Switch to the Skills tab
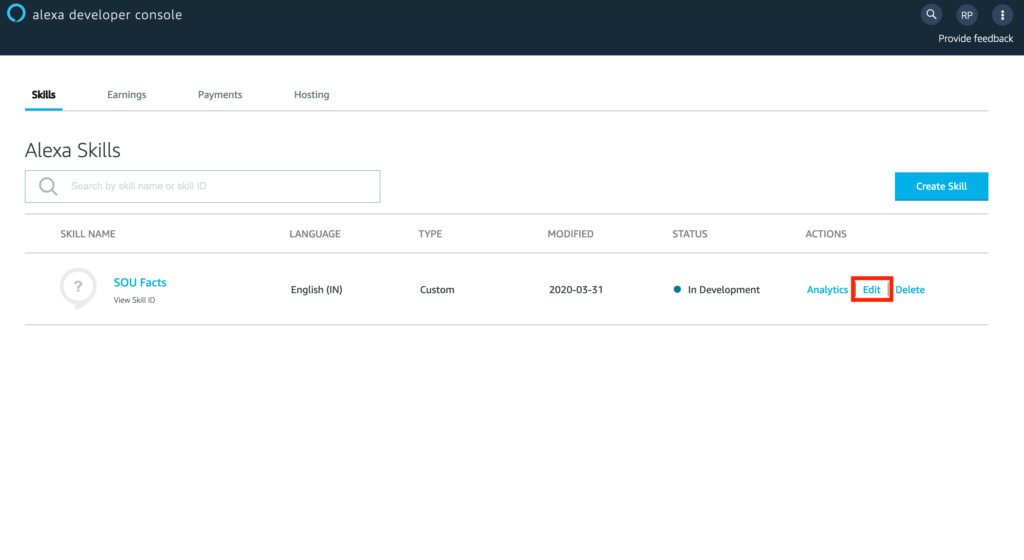The width and height of the screenshot is (1024, 560). pyautogui.click(x=44, y=95)
